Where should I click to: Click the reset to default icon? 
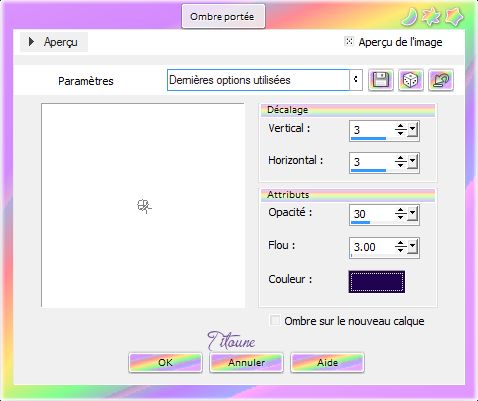point(441,80)
